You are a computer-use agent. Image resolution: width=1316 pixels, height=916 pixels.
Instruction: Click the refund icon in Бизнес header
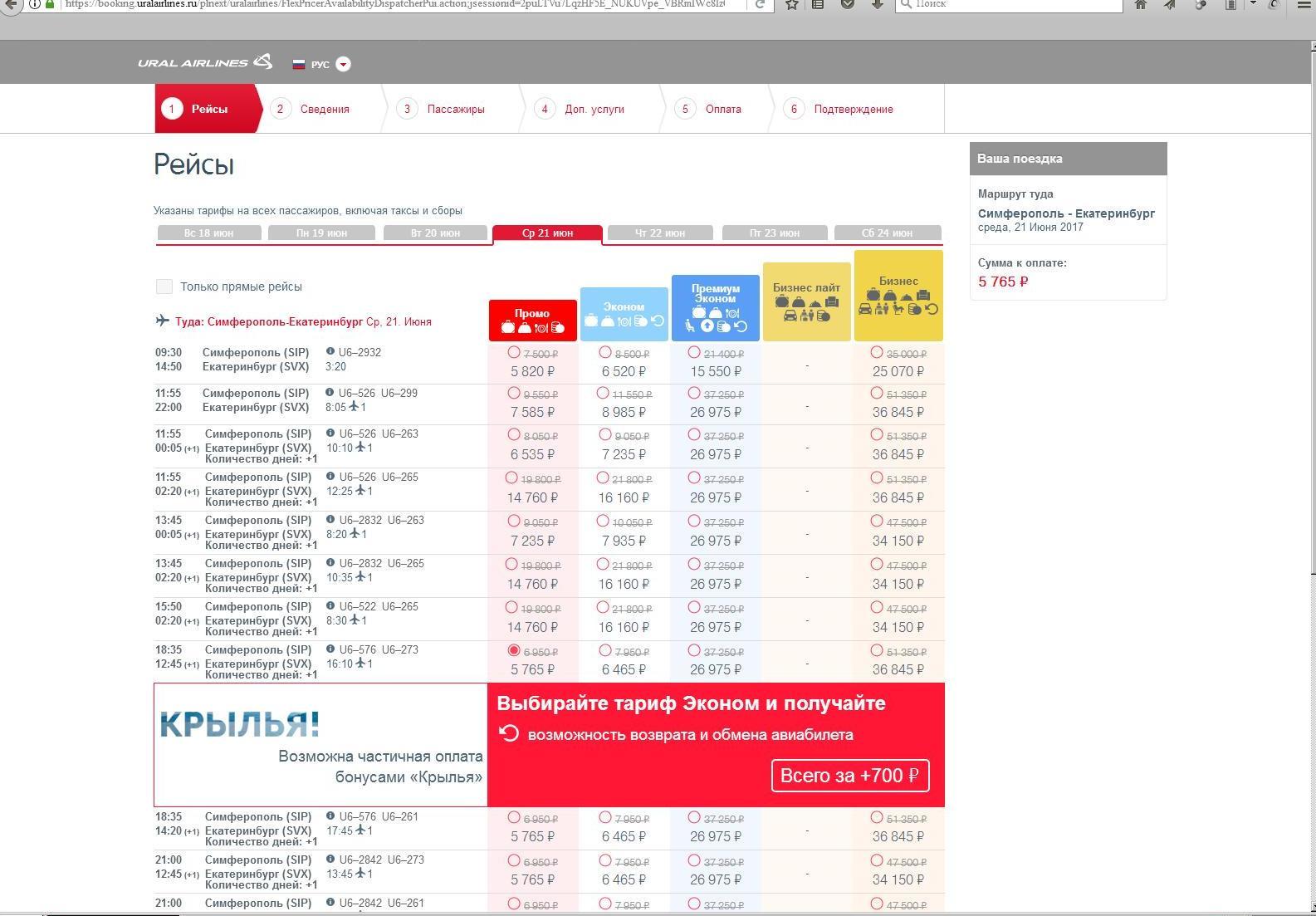tap(932, 309)
